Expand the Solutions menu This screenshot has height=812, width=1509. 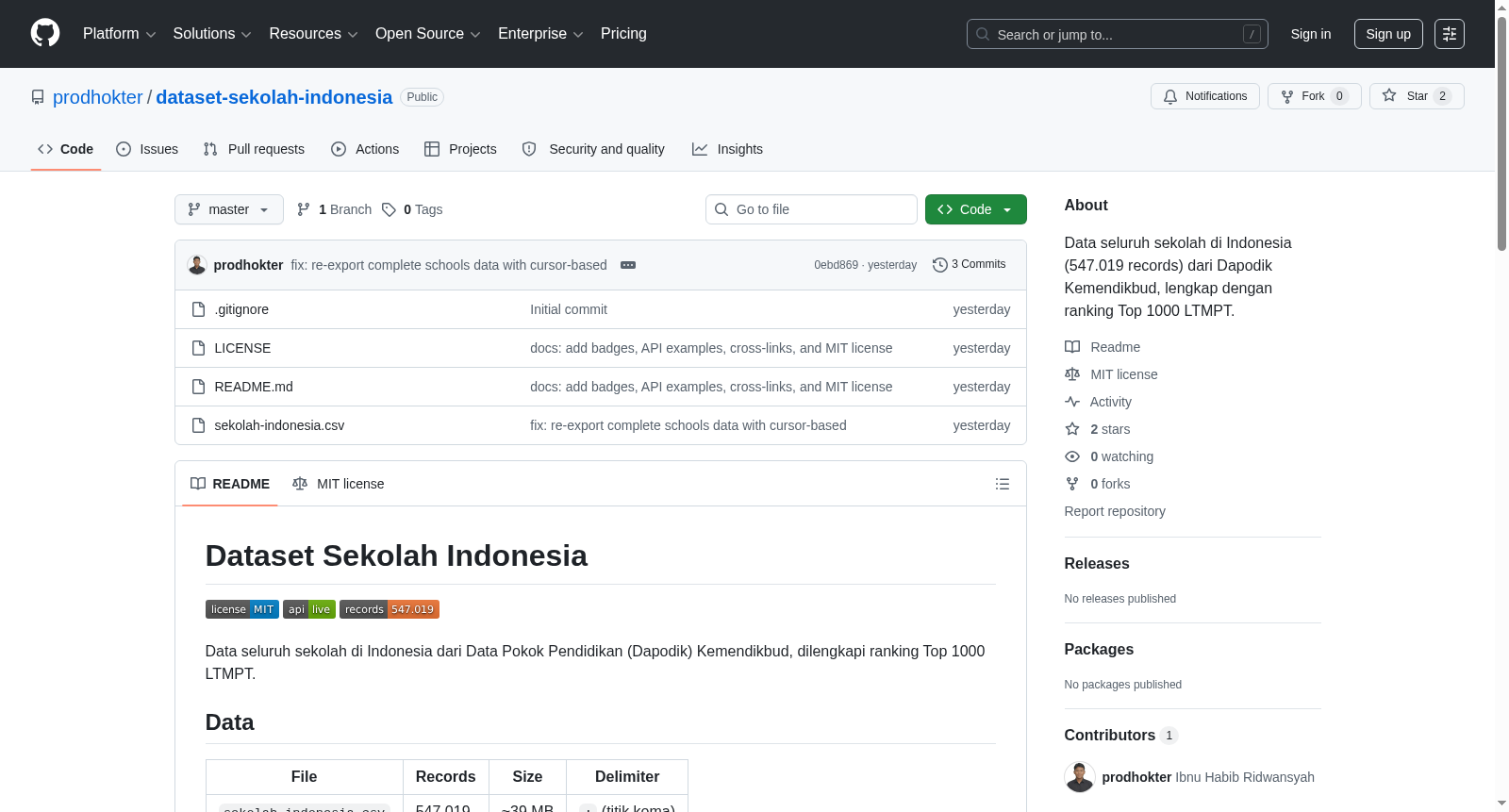tap(212, 34)
